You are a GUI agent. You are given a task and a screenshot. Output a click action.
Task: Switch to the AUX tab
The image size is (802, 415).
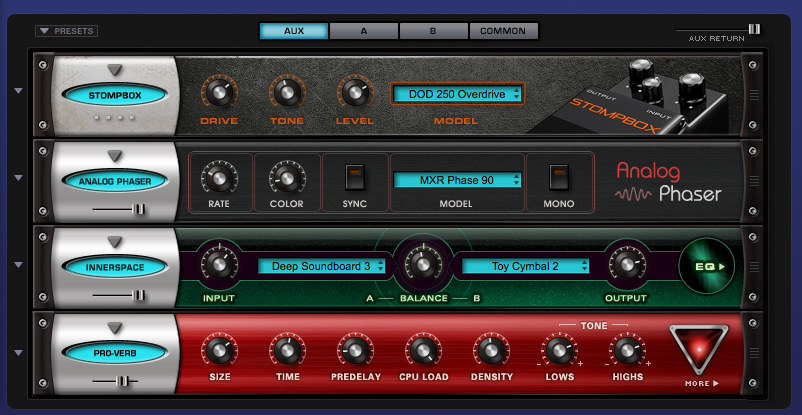(294, 31)
